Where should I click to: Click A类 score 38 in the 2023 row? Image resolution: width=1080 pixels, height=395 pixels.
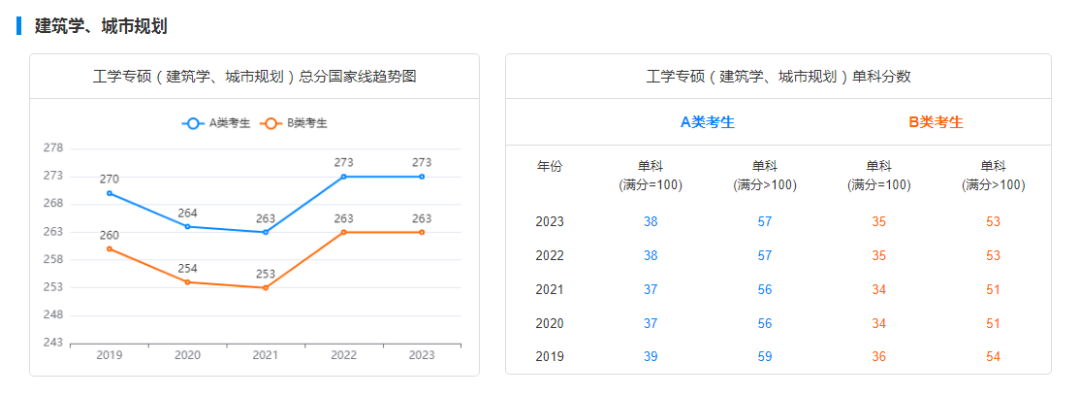[650, 222]
